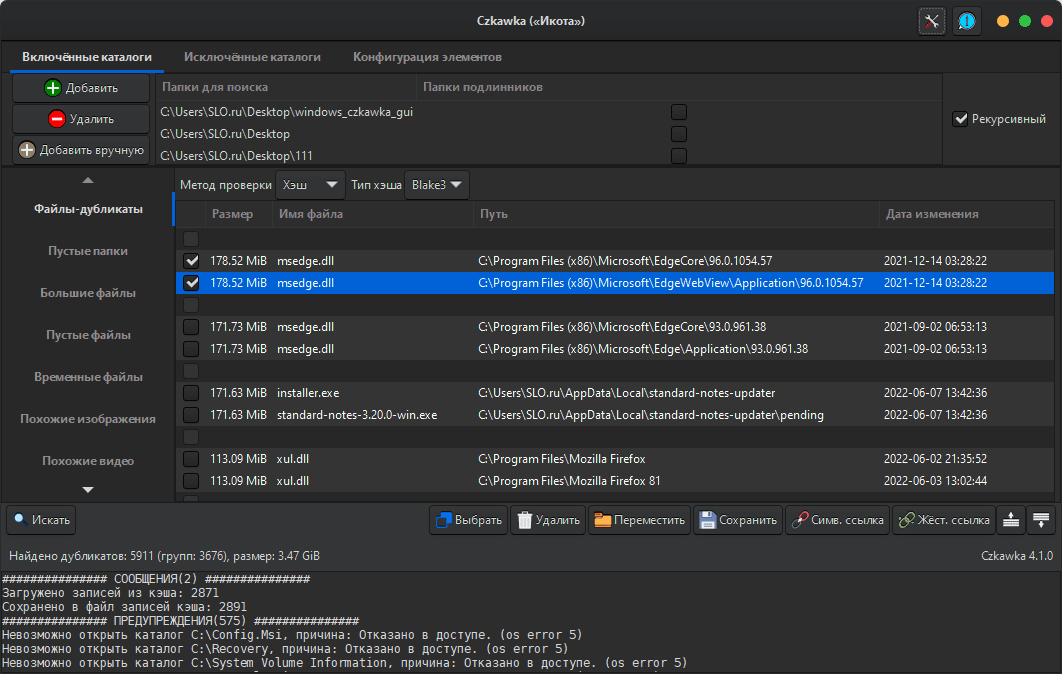Start scan with Искать button

[41, 520]
